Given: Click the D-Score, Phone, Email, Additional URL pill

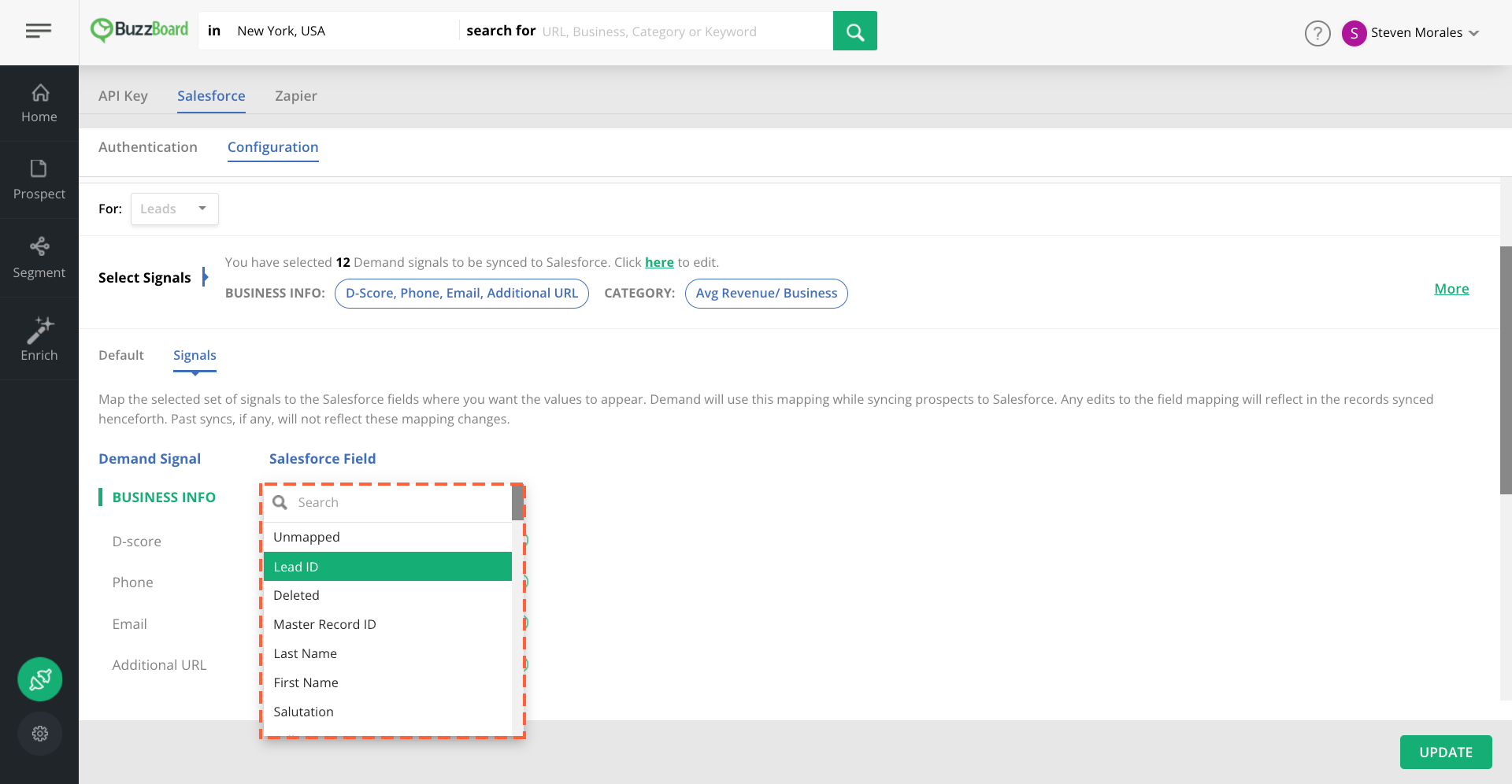Looking at the screenshot, I should (461, 293).
